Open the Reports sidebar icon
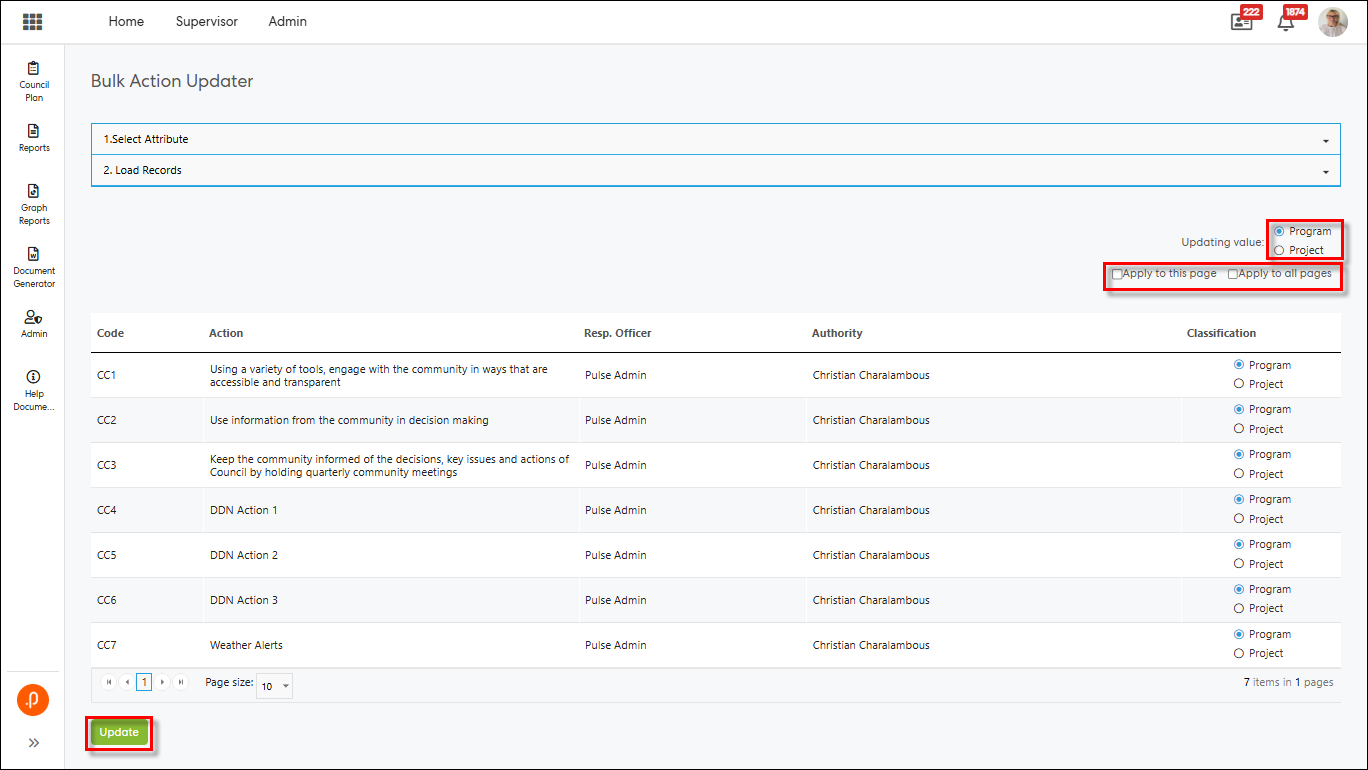 34,137
